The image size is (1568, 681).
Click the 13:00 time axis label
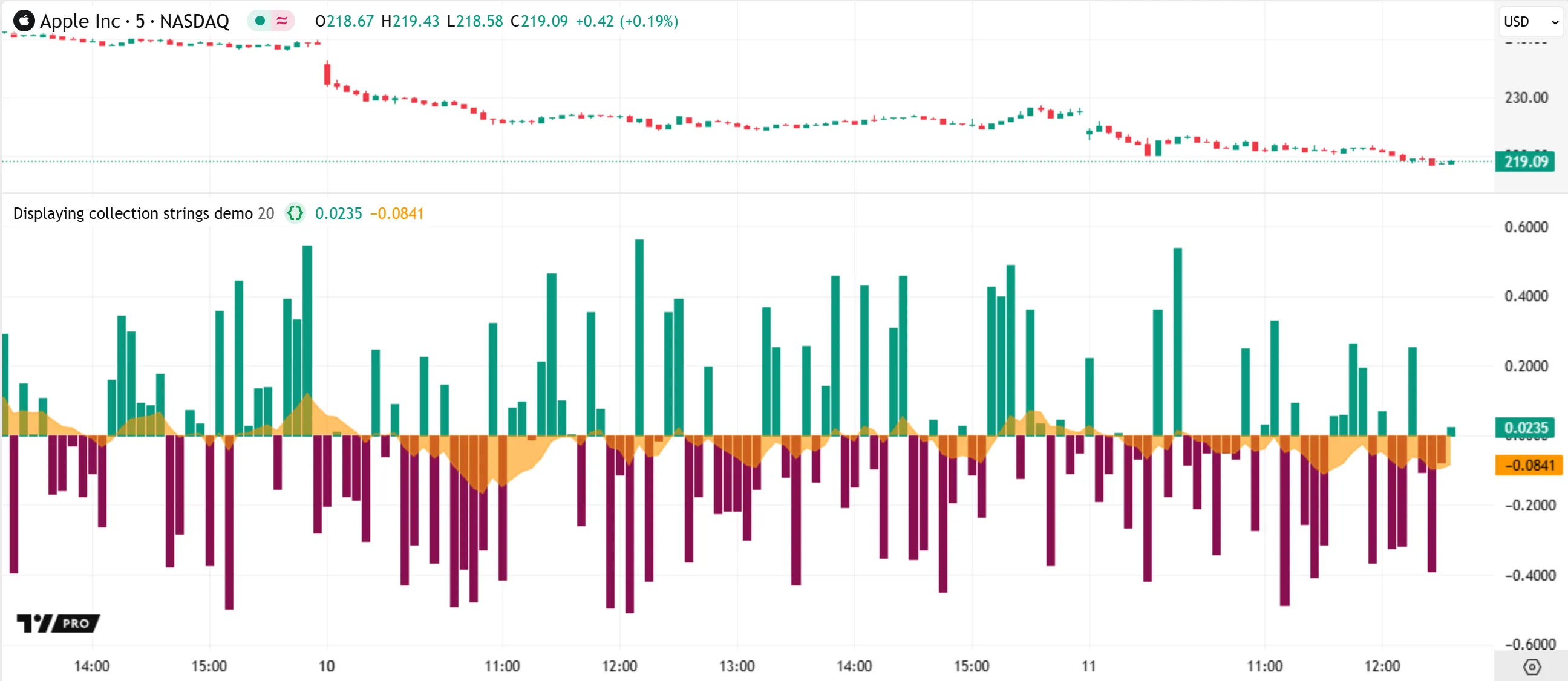(737, 666)
